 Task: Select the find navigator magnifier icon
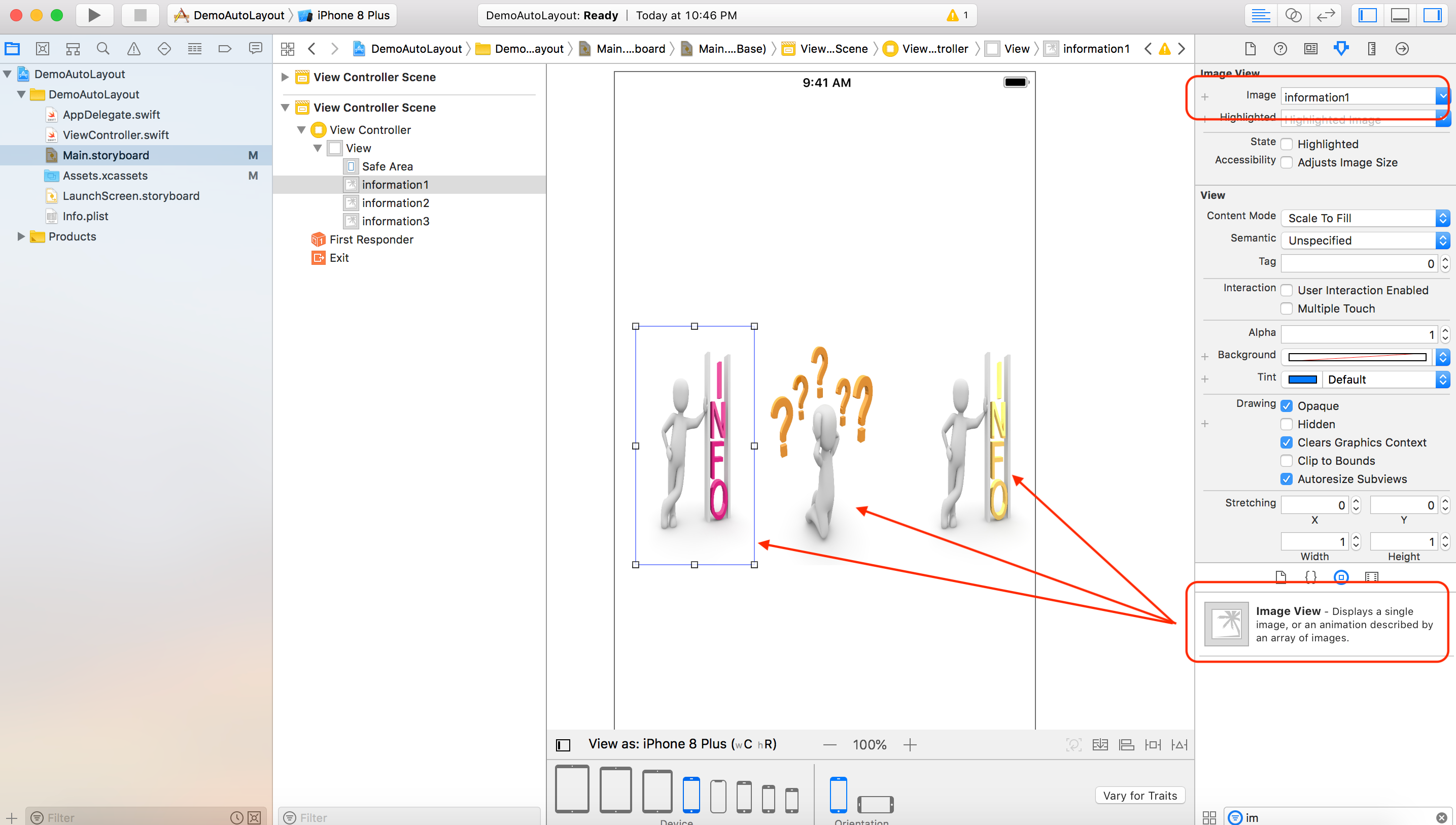(102, 49)
